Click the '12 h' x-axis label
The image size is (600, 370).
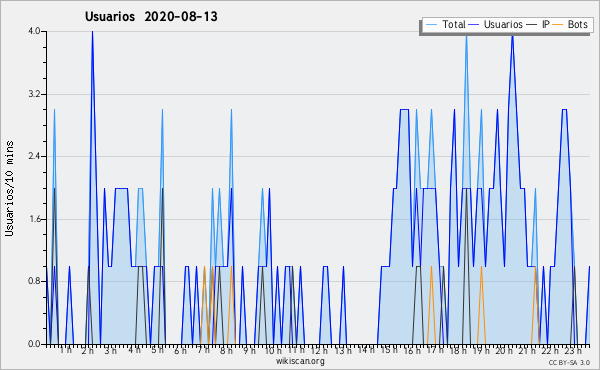point(319,350)
